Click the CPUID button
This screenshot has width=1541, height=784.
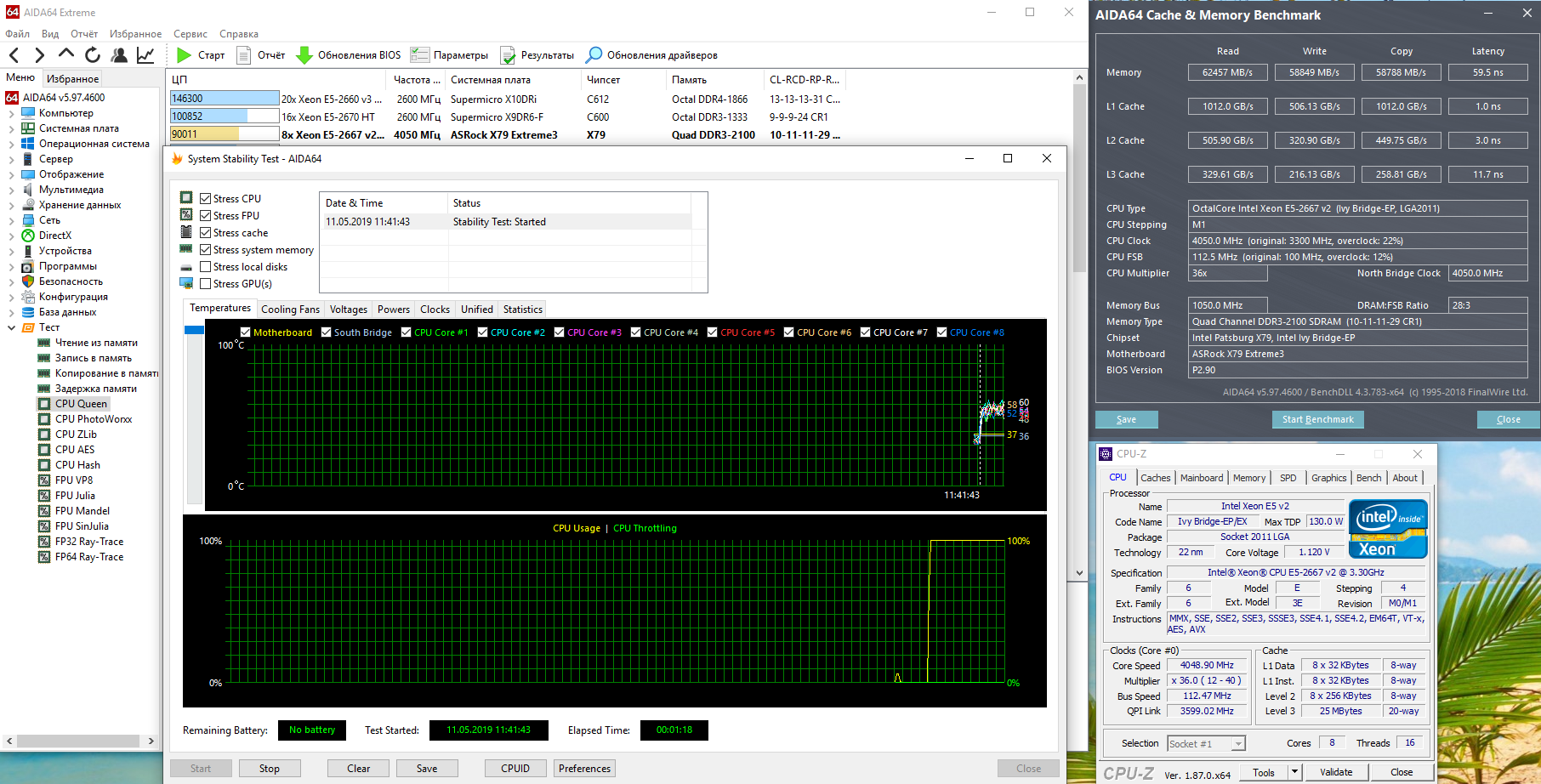(515, 769)
